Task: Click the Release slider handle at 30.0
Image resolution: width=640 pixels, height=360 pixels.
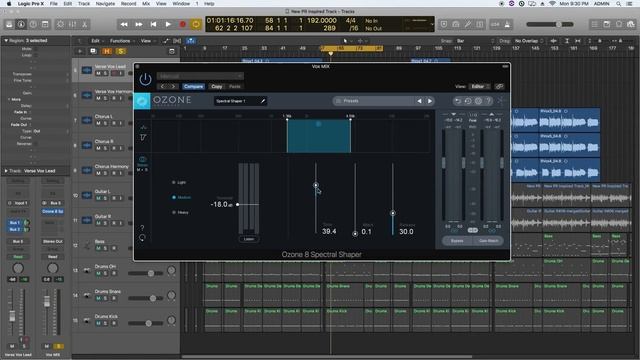Action: 393,213
